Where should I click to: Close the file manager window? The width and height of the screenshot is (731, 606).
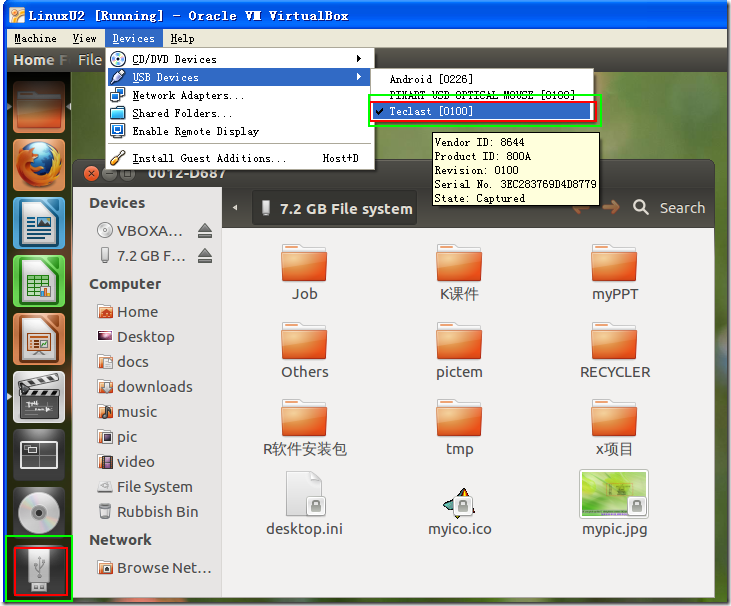coord(91,174)
